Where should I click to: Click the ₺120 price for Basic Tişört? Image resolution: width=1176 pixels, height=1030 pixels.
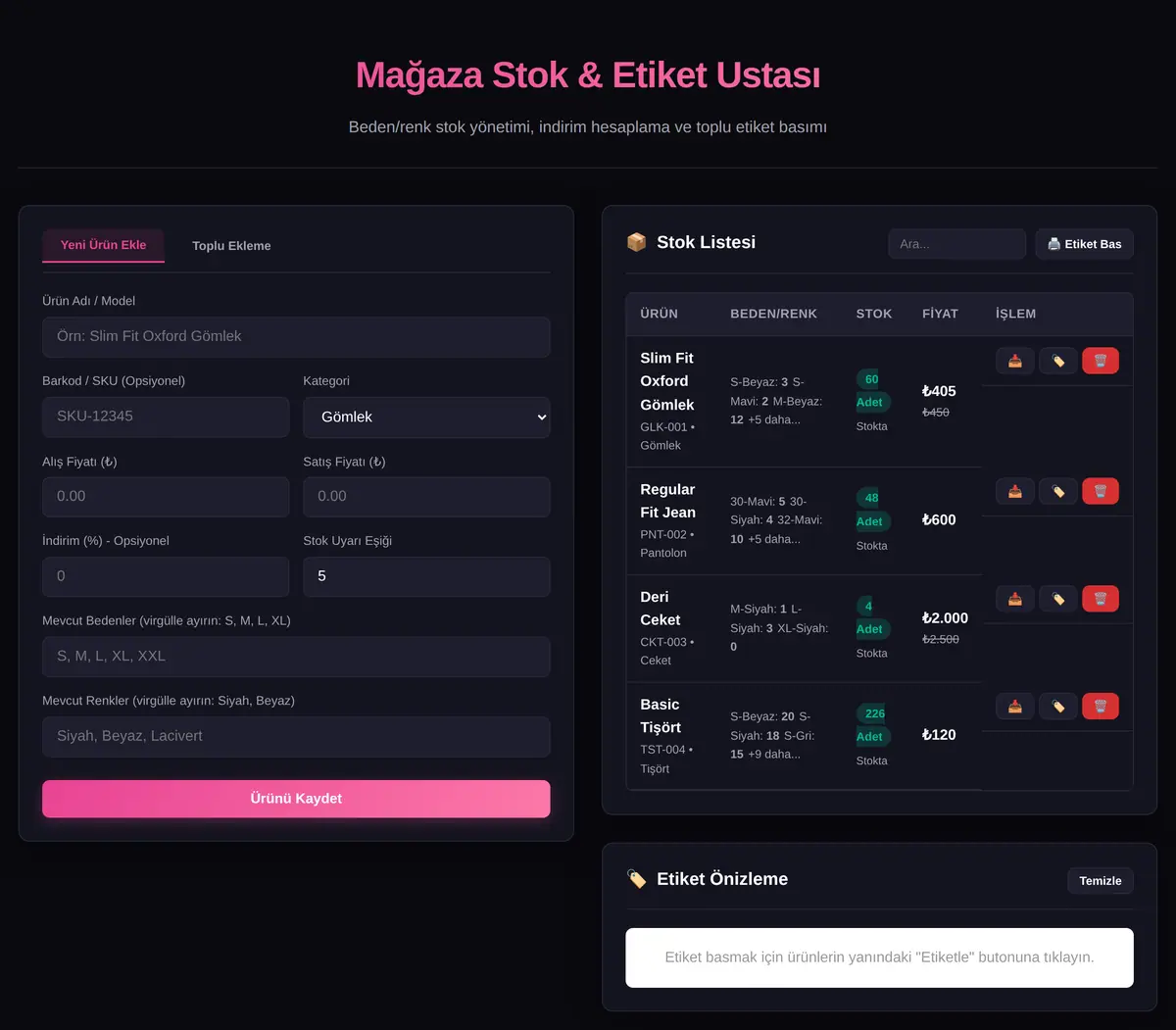[x=939, y=735]
